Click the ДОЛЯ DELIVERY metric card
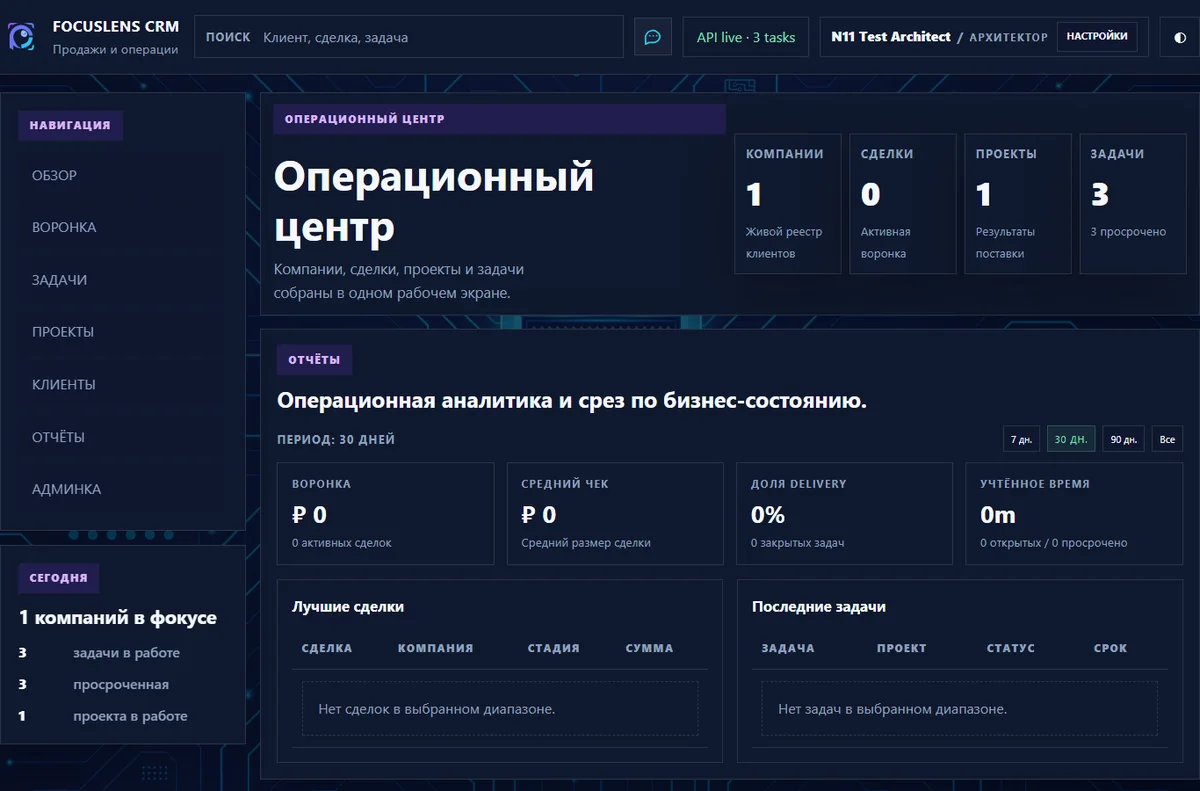This screenshot has height=791, width=1200. point(844,514)
